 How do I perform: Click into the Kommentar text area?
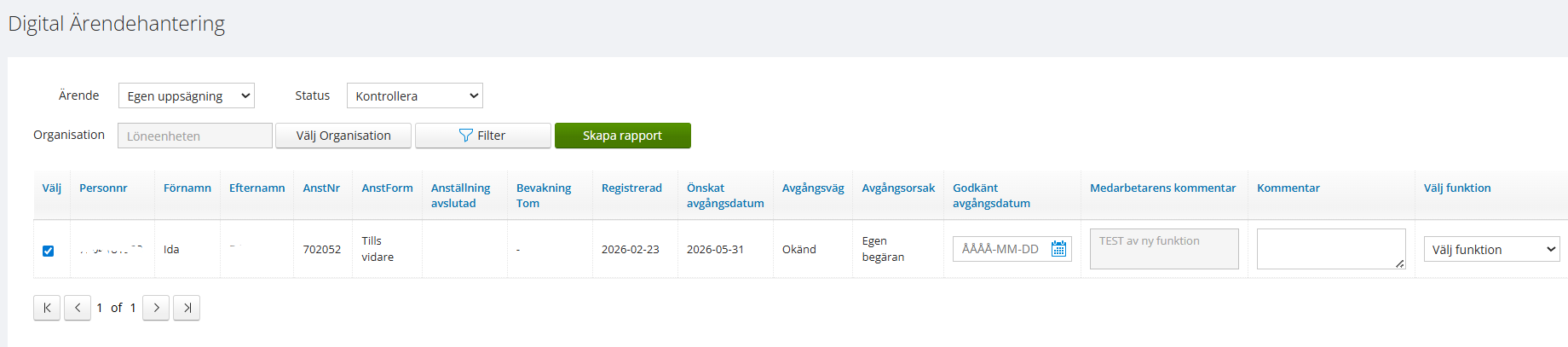tap(1330, 249)
